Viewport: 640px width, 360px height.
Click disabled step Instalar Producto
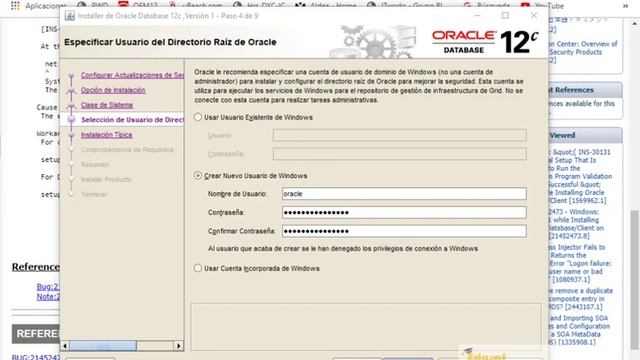pos(106,180)
